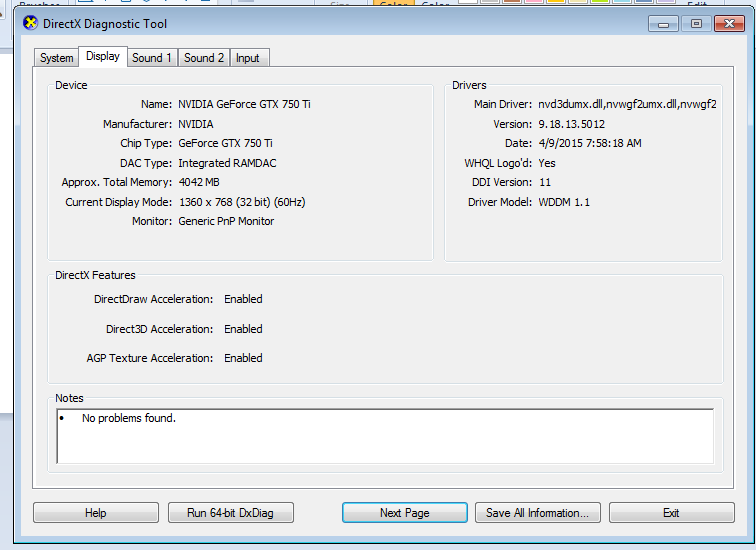Open the Sound 1 tab
The image size is (756, 550).
tap(152, 58)
